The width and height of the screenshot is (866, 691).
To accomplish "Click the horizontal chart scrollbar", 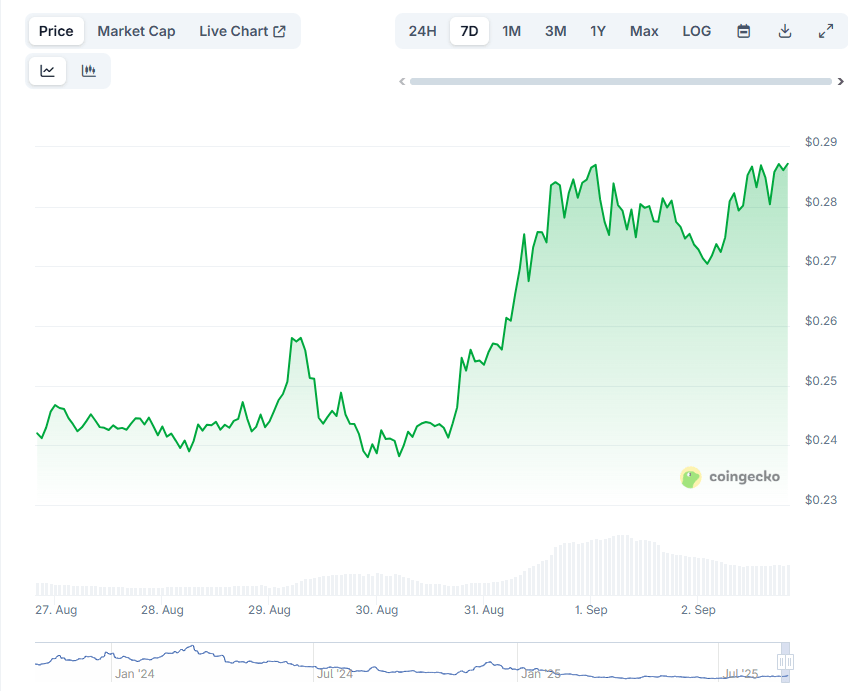I will point(620,82).
